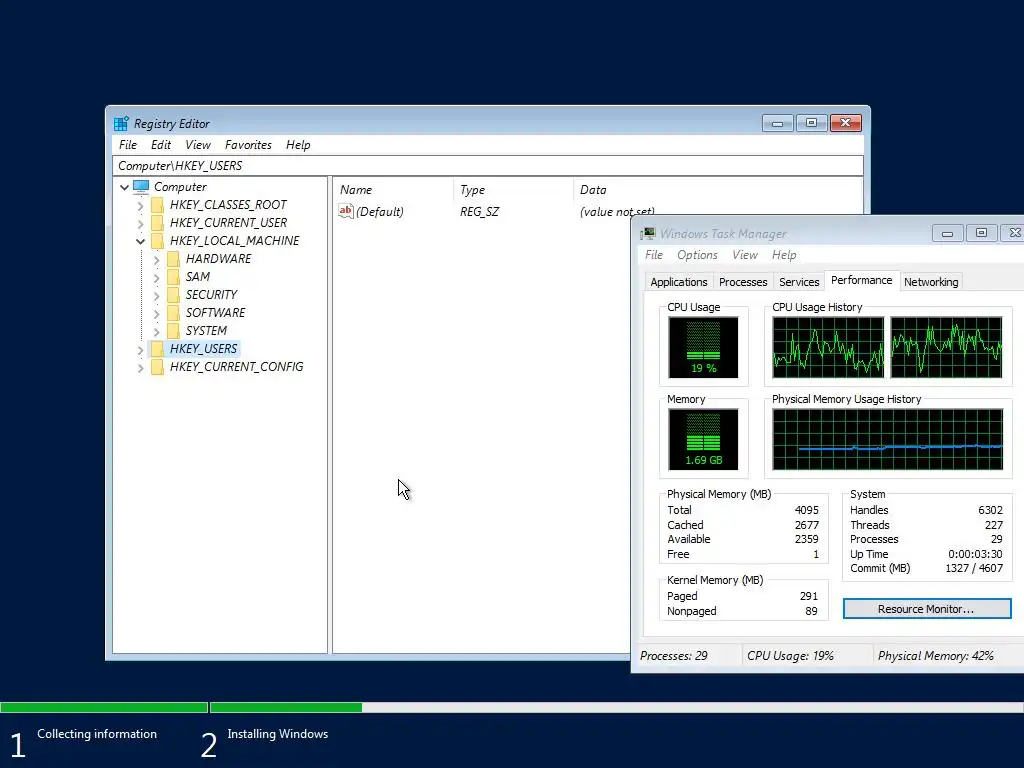Expand the HKEY_CLASSES_ROOT key
This screenshot has height=768, width=1024.
pos(140,206)
